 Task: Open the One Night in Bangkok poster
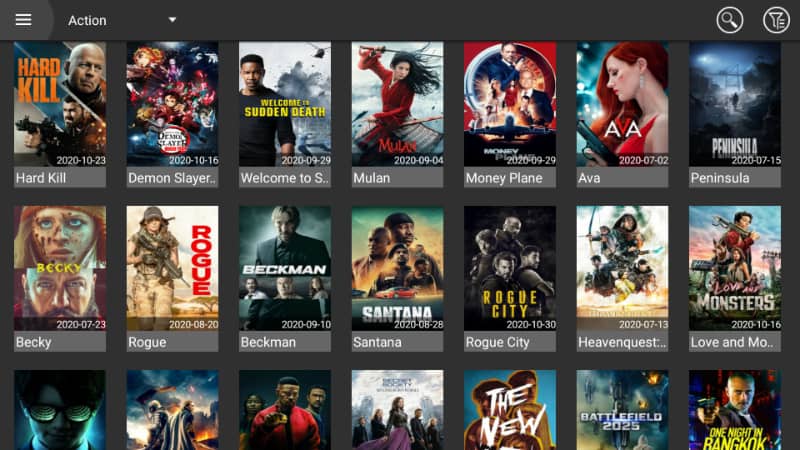pyautogui.click(x=735, y=410)
